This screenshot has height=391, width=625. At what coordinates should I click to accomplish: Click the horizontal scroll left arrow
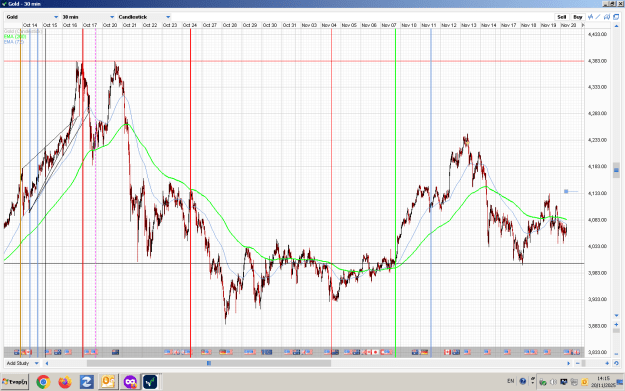47,363
